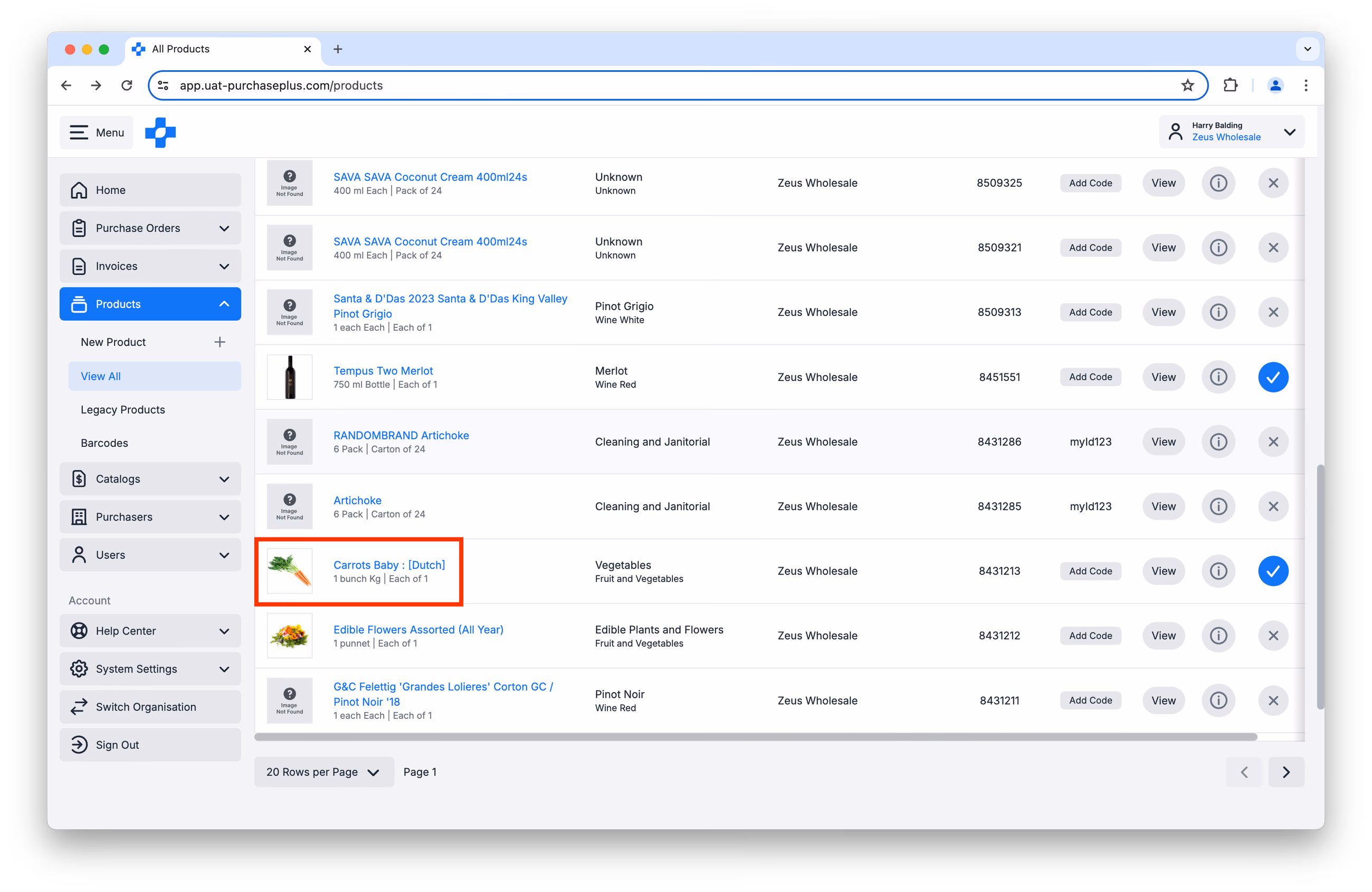The image size is (1372, 892).
Task: Expand the Help Center menu
Action: click(150, 631)
